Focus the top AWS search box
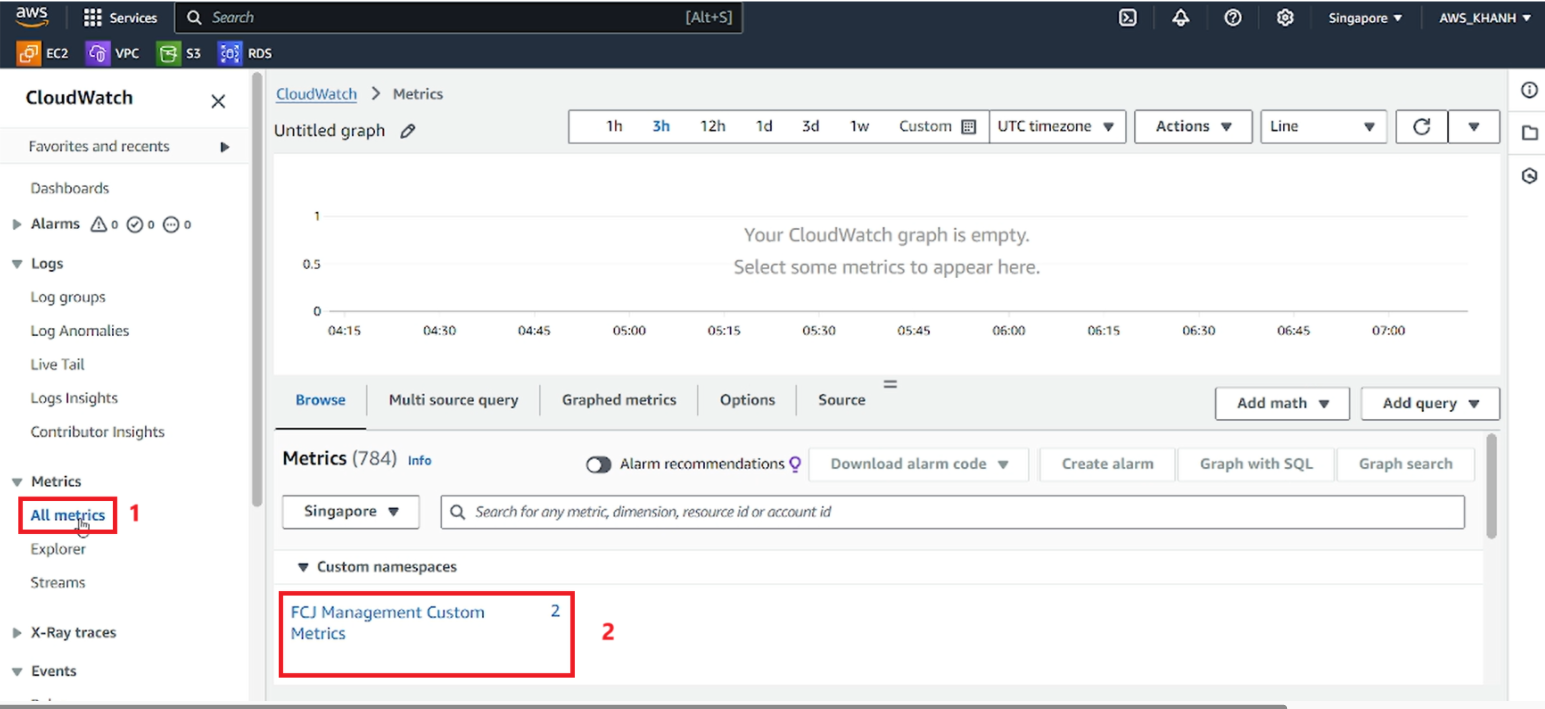The width and height of the screenshot is (1545, 709). pyautogui.click(x=458, y=17)
